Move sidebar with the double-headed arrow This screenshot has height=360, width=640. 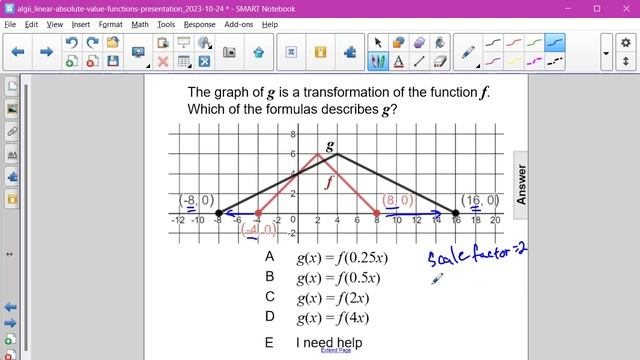tap(10, 254)
